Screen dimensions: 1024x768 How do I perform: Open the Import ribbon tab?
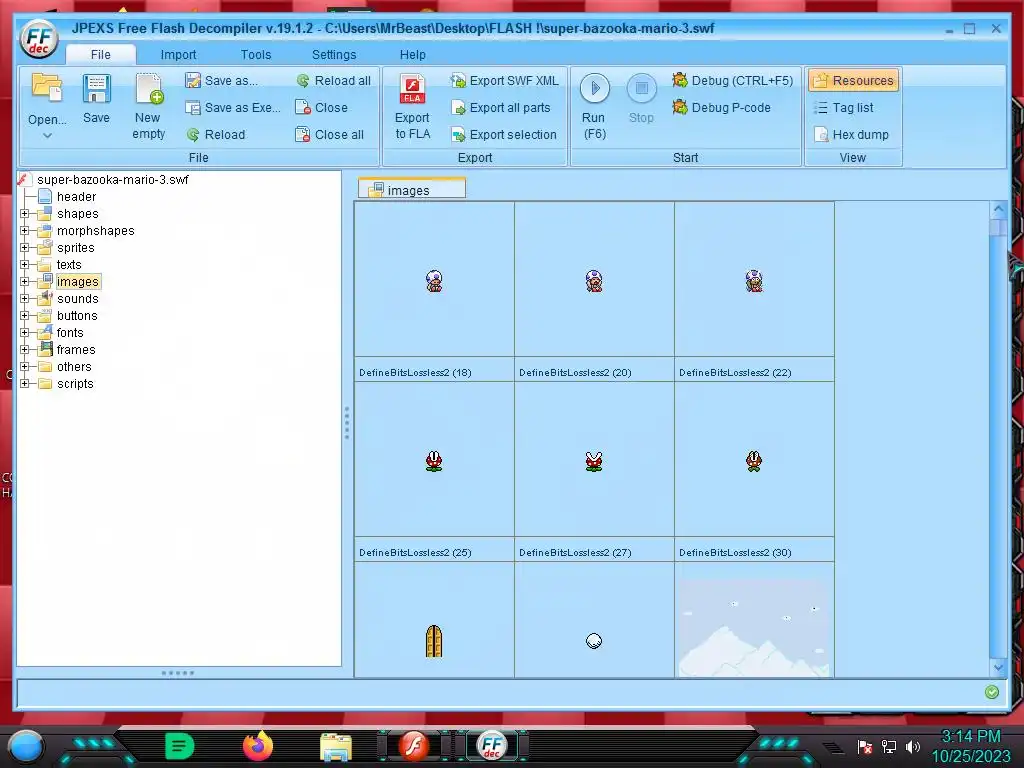coord(178,55)
